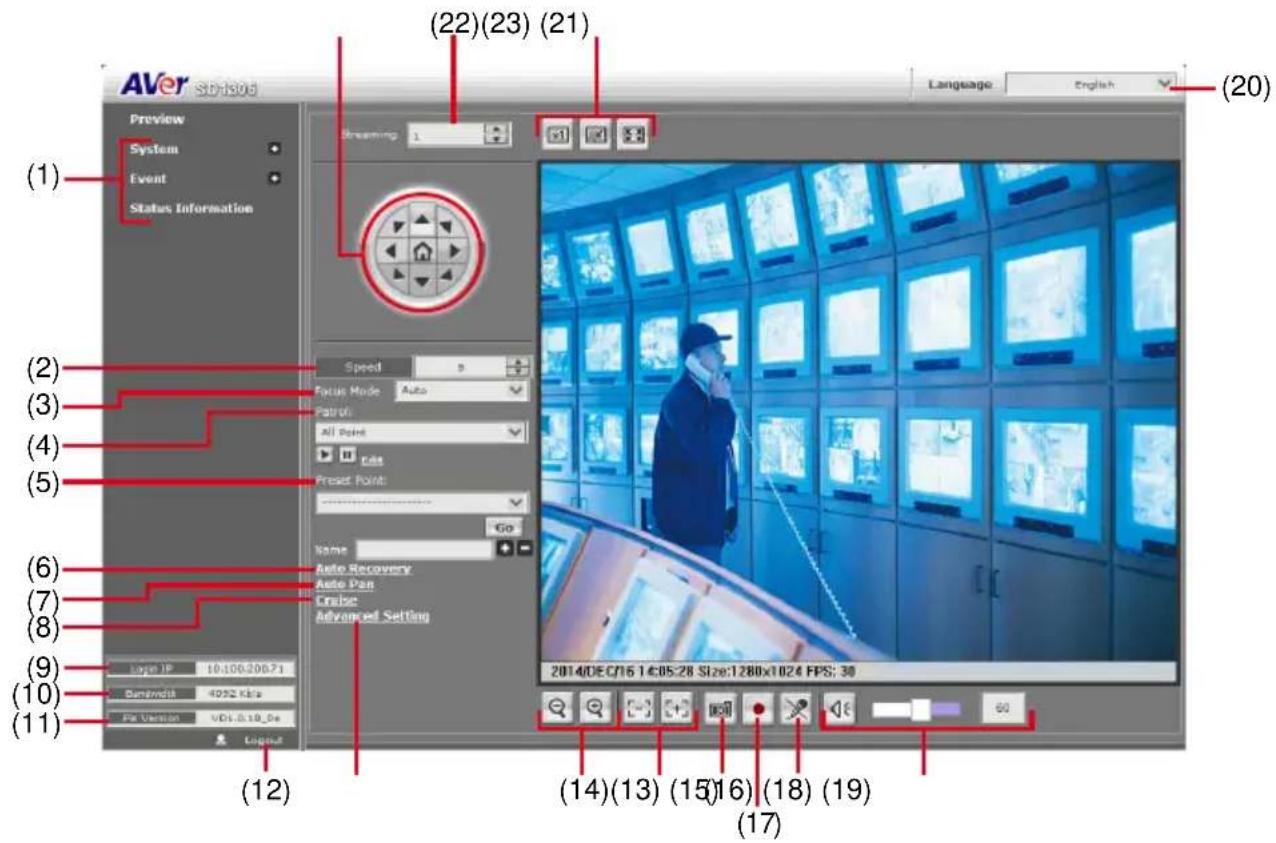The image size is (1276, 843).
Task: Move camera diagonally down-right on PTZ pad
Action: click(x=446, y=272)
